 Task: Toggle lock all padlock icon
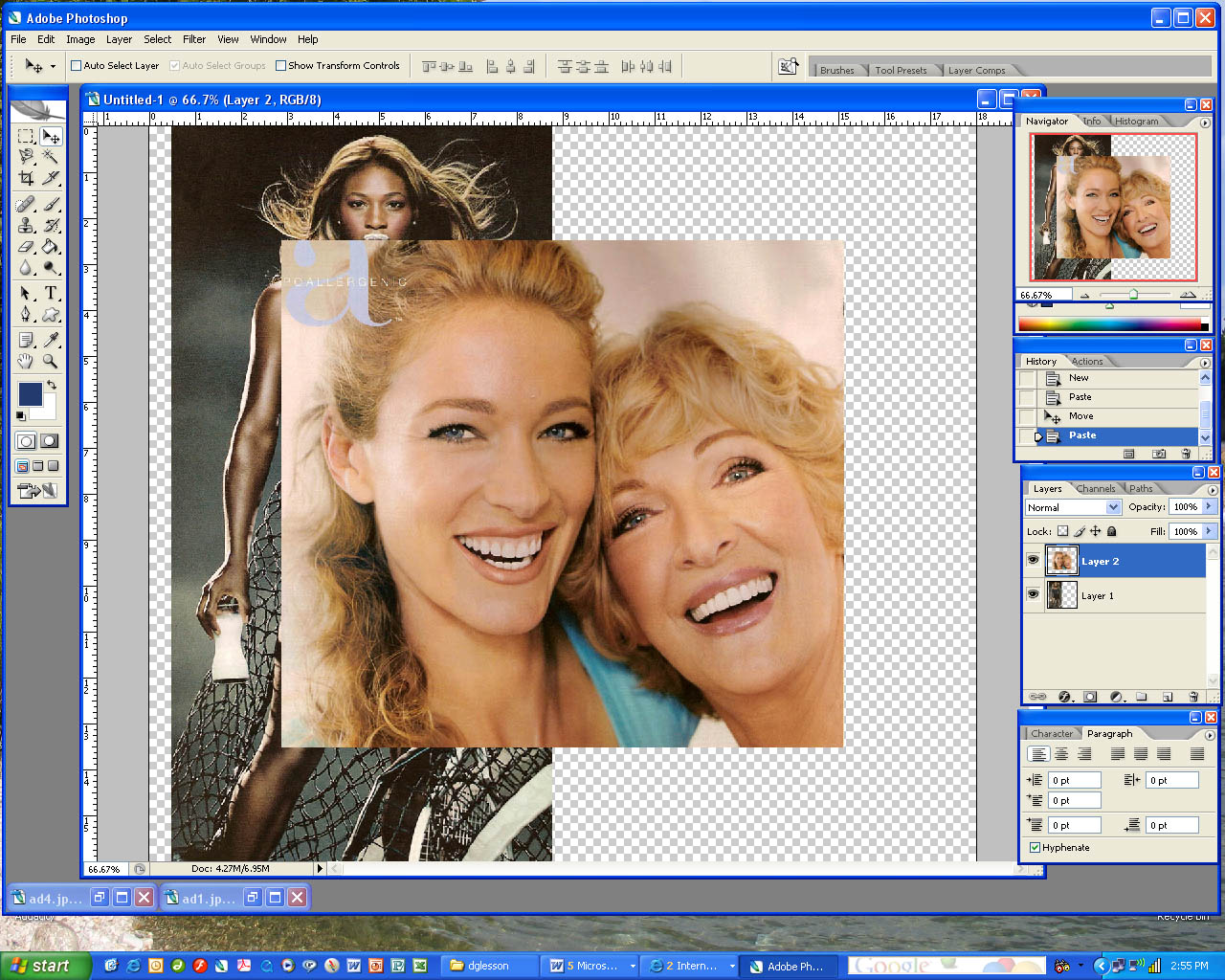pyautogui.click(x=1111, y=531)
